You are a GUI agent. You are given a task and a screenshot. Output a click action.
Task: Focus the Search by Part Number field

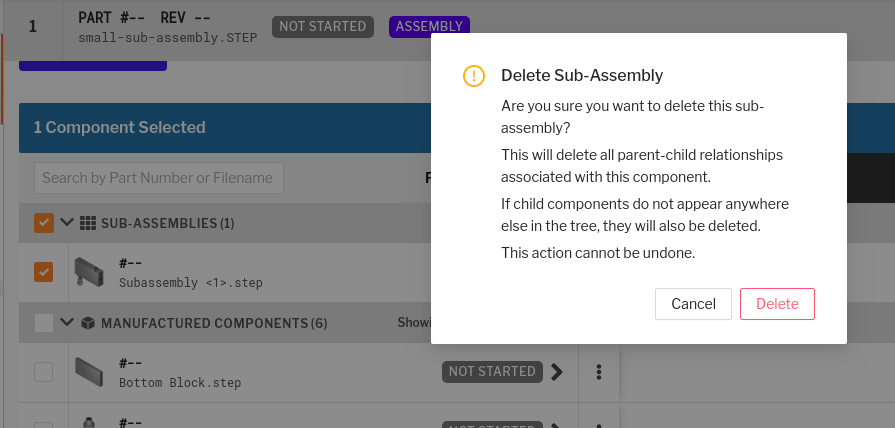point(159,178)
